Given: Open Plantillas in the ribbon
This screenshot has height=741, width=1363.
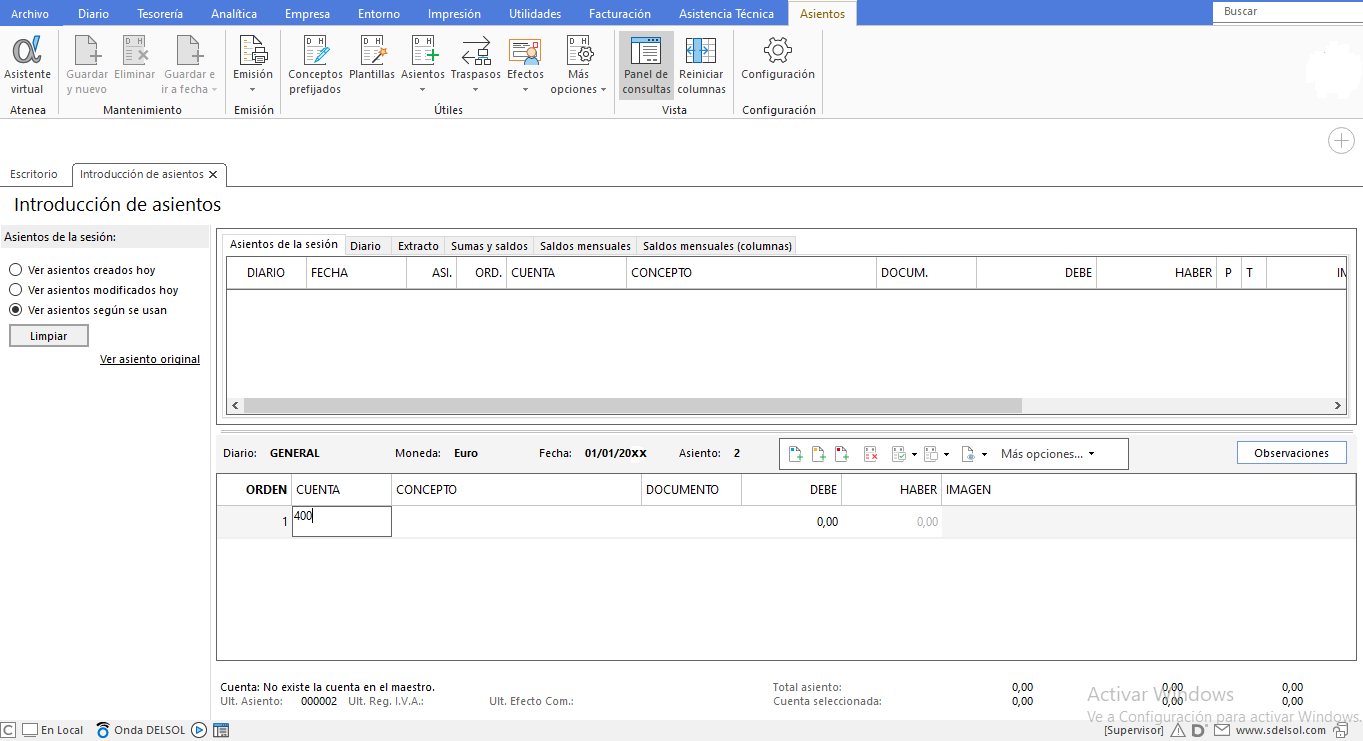Looking at the screenshot, I should 372,59.
